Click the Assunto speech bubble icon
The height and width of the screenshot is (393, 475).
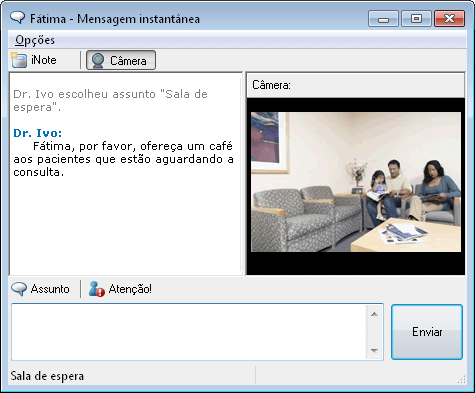19,289
